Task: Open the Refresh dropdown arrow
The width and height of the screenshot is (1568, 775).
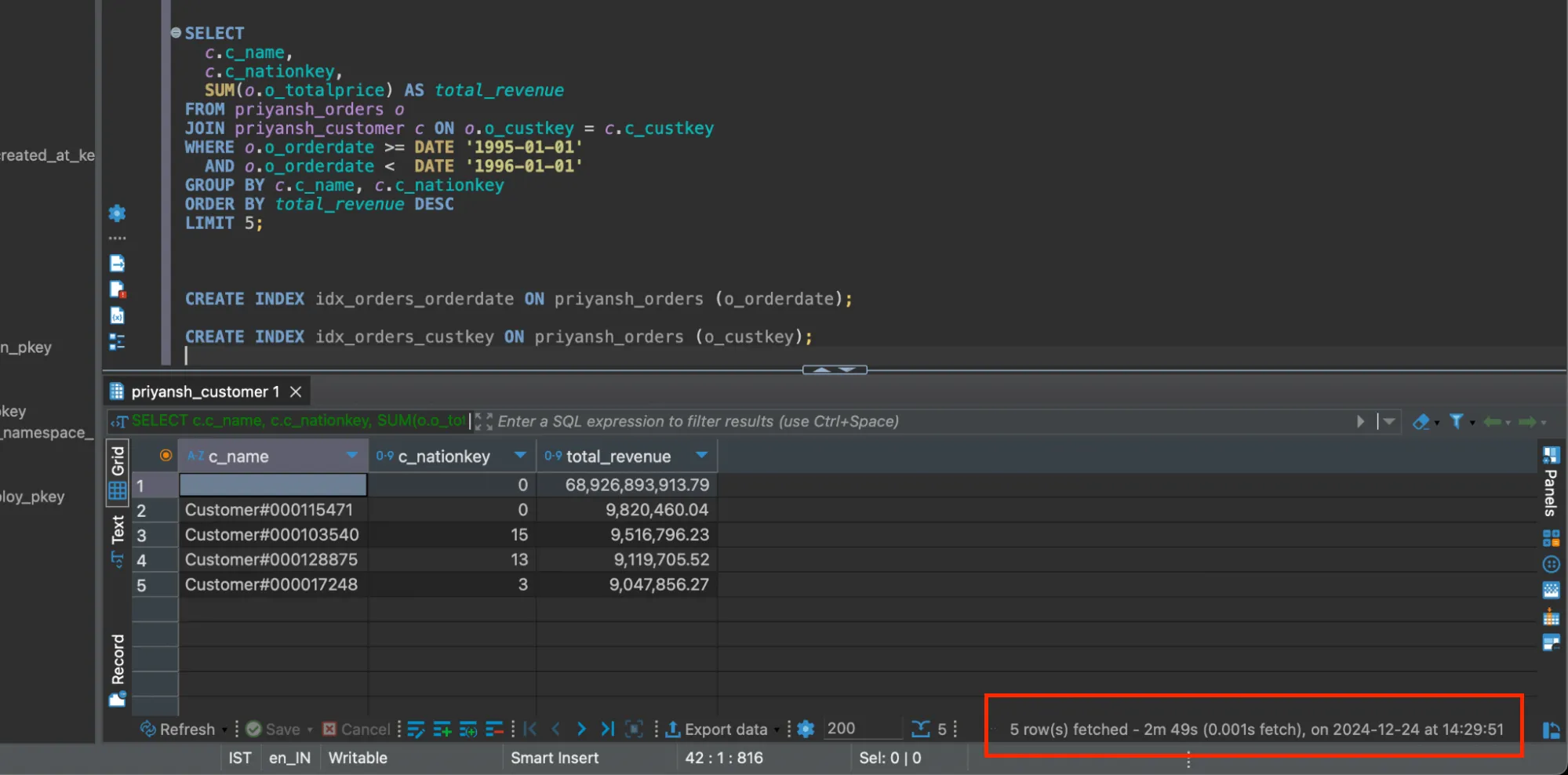Action: pyautogui.click(x=224, y=730)
